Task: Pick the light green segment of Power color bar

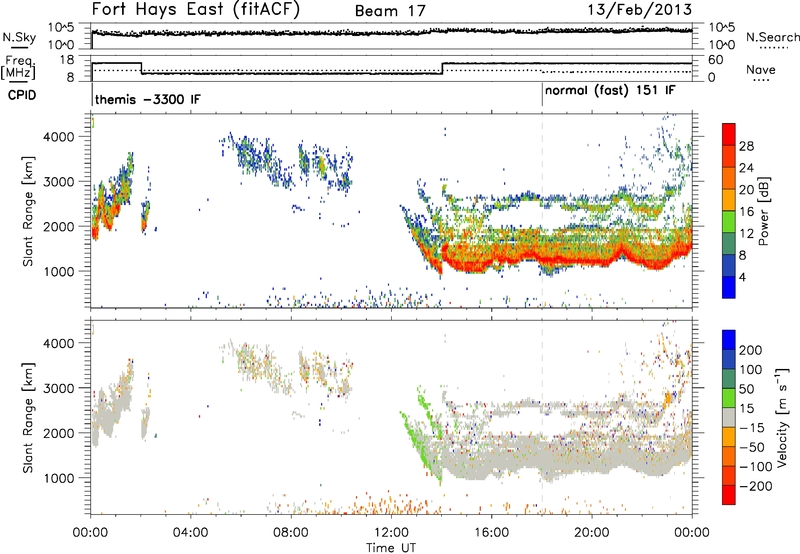Action: pos(729,222)
